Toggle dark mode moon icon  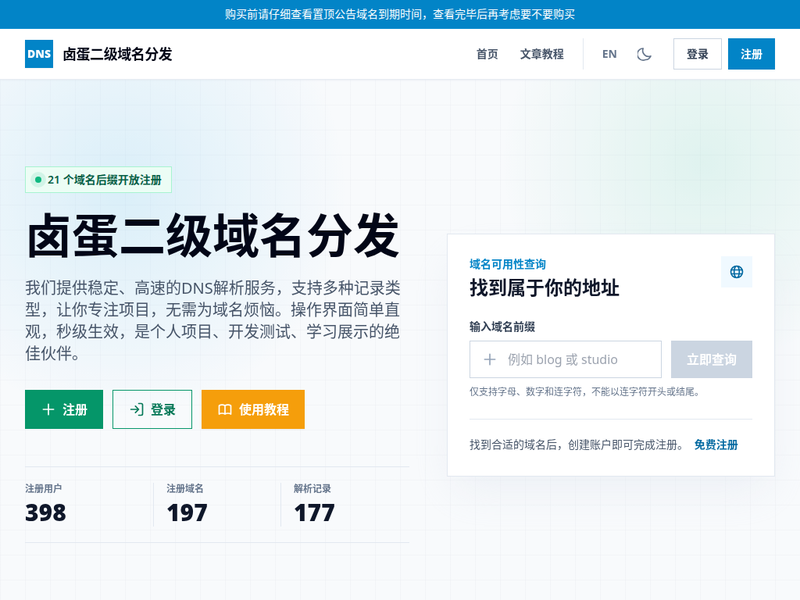(x=644, y=54)
